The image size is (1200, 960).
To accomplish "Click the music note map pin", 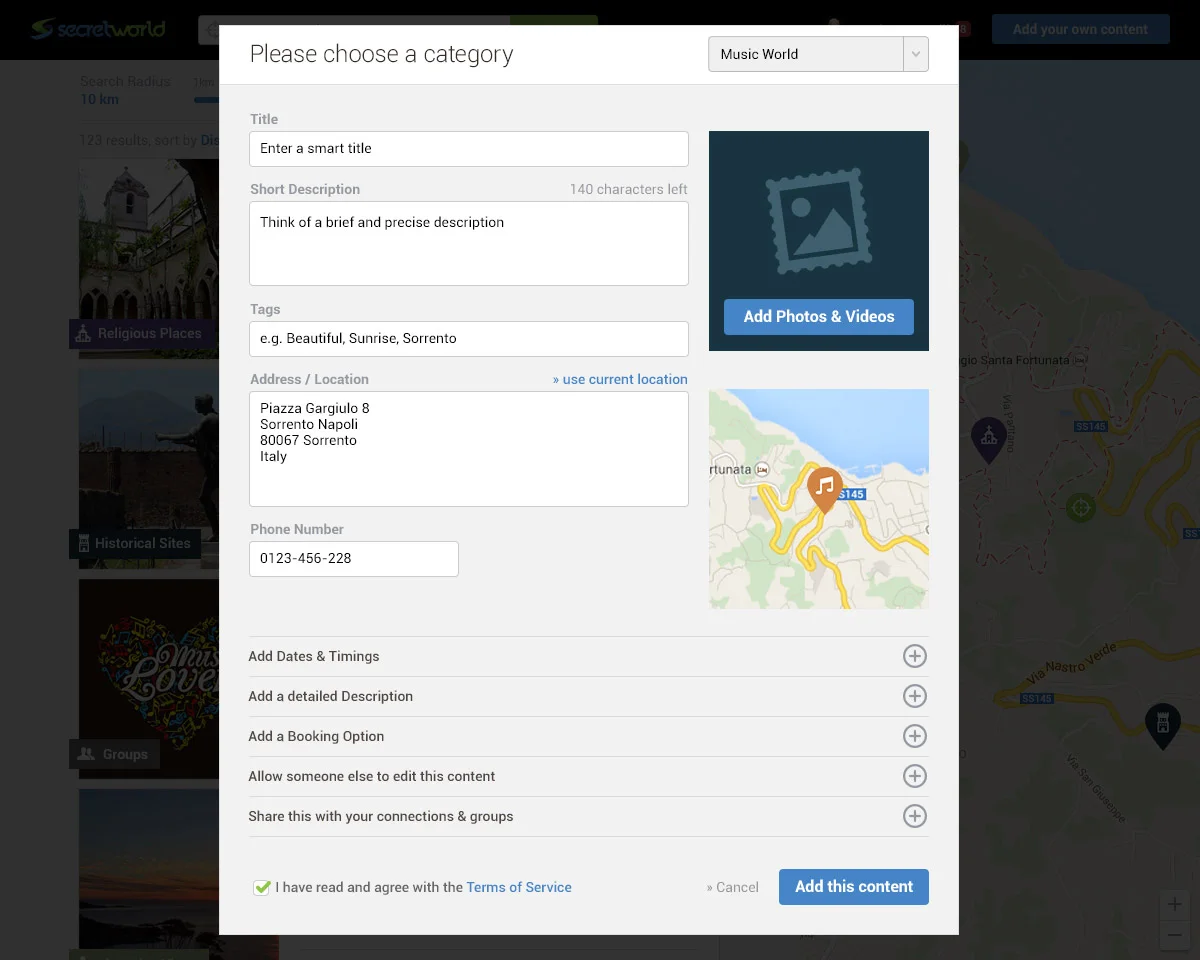I will (x=824, y=490).
